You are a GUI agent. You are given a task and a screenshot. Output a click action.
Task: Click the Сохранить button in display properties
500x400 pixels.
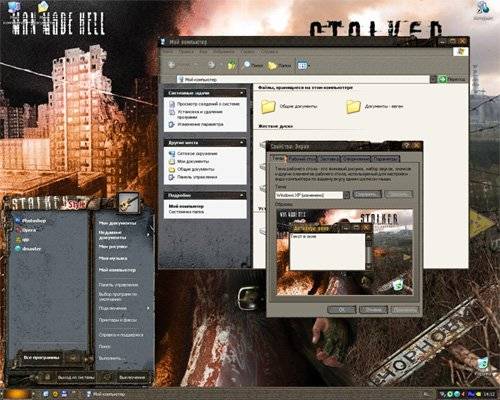[367, 194]
